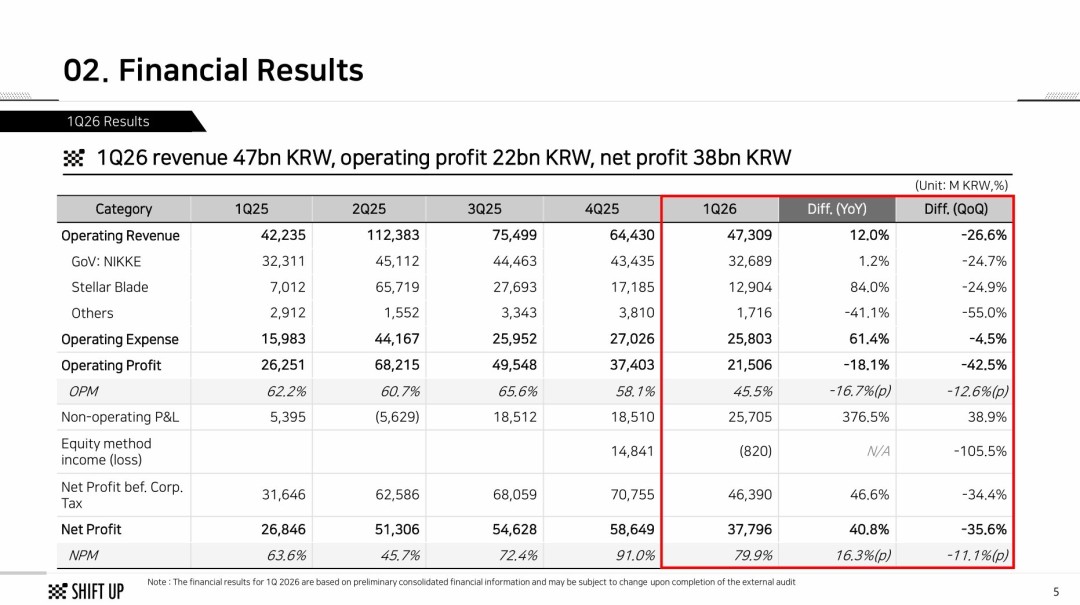Viewport: 1080px width, 605px height.
Task: Click the Category column header
Action: 123,209
